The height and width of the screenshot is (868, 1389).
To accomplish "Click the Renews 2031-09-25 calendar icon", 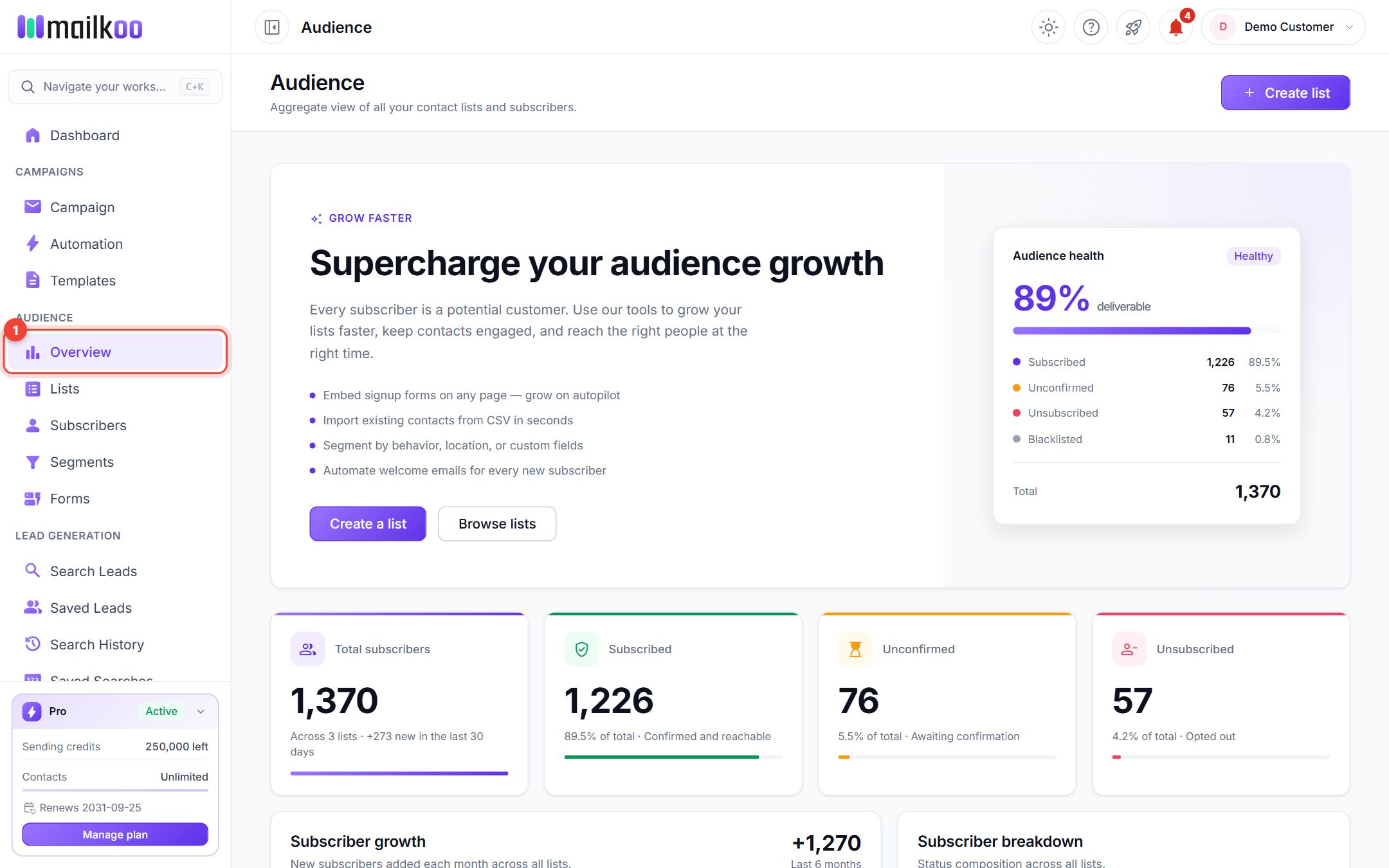I will (x=29, y=808).
